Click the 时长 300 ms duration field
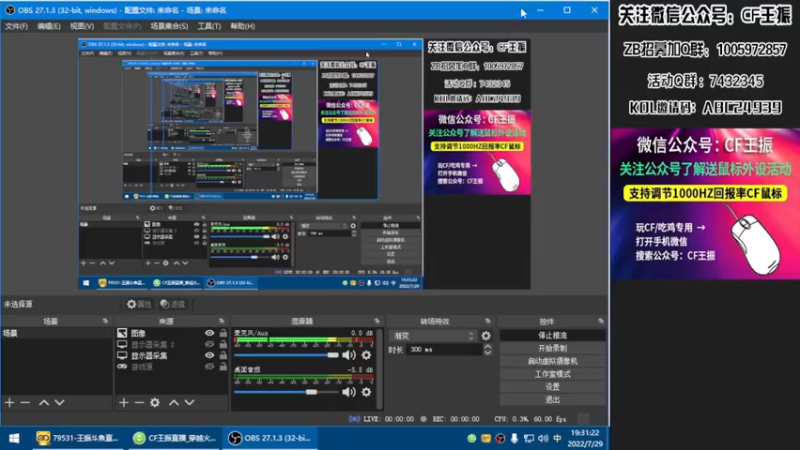 [x=444, y=349]
